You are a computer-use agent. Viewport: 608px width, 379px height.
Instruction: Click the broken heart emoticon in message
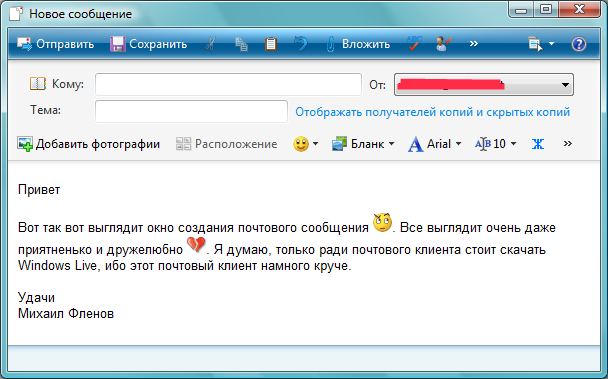click(x=196, y=245)
